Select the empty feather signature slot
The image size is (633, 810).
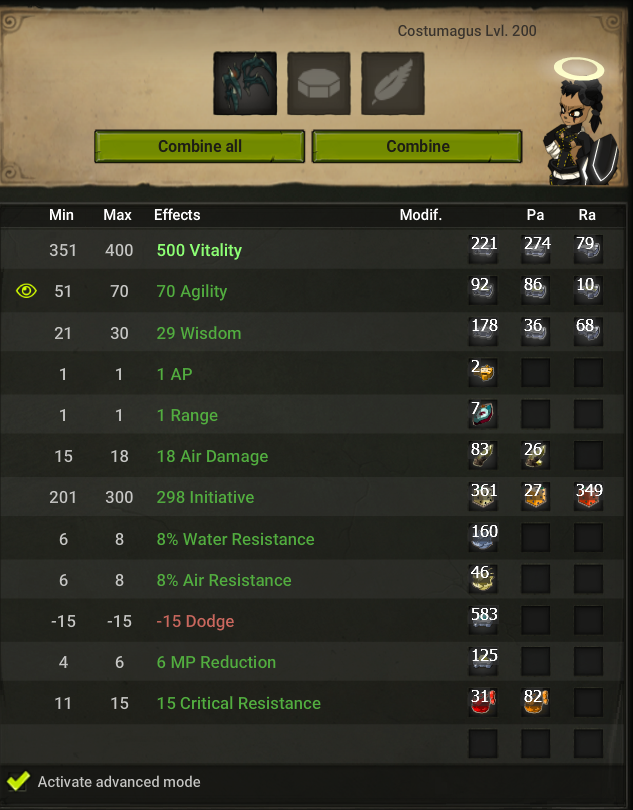pos(393,83)
